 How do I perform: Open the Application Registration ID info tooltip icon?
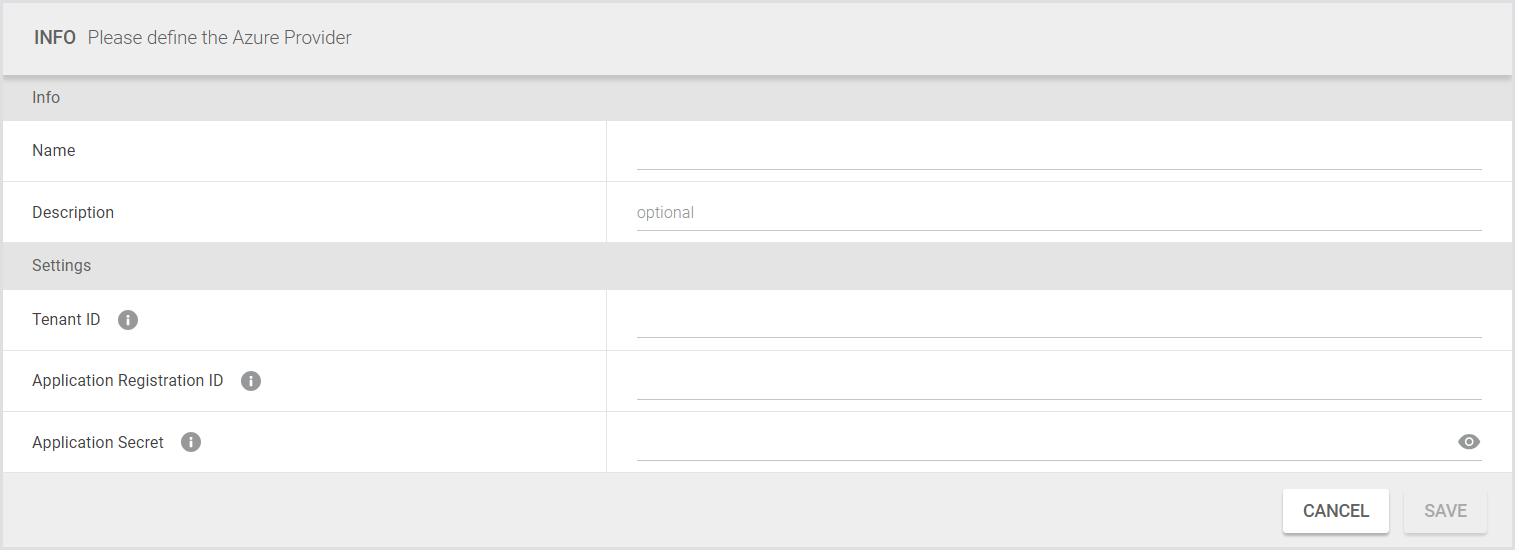(x=251, y=381)
